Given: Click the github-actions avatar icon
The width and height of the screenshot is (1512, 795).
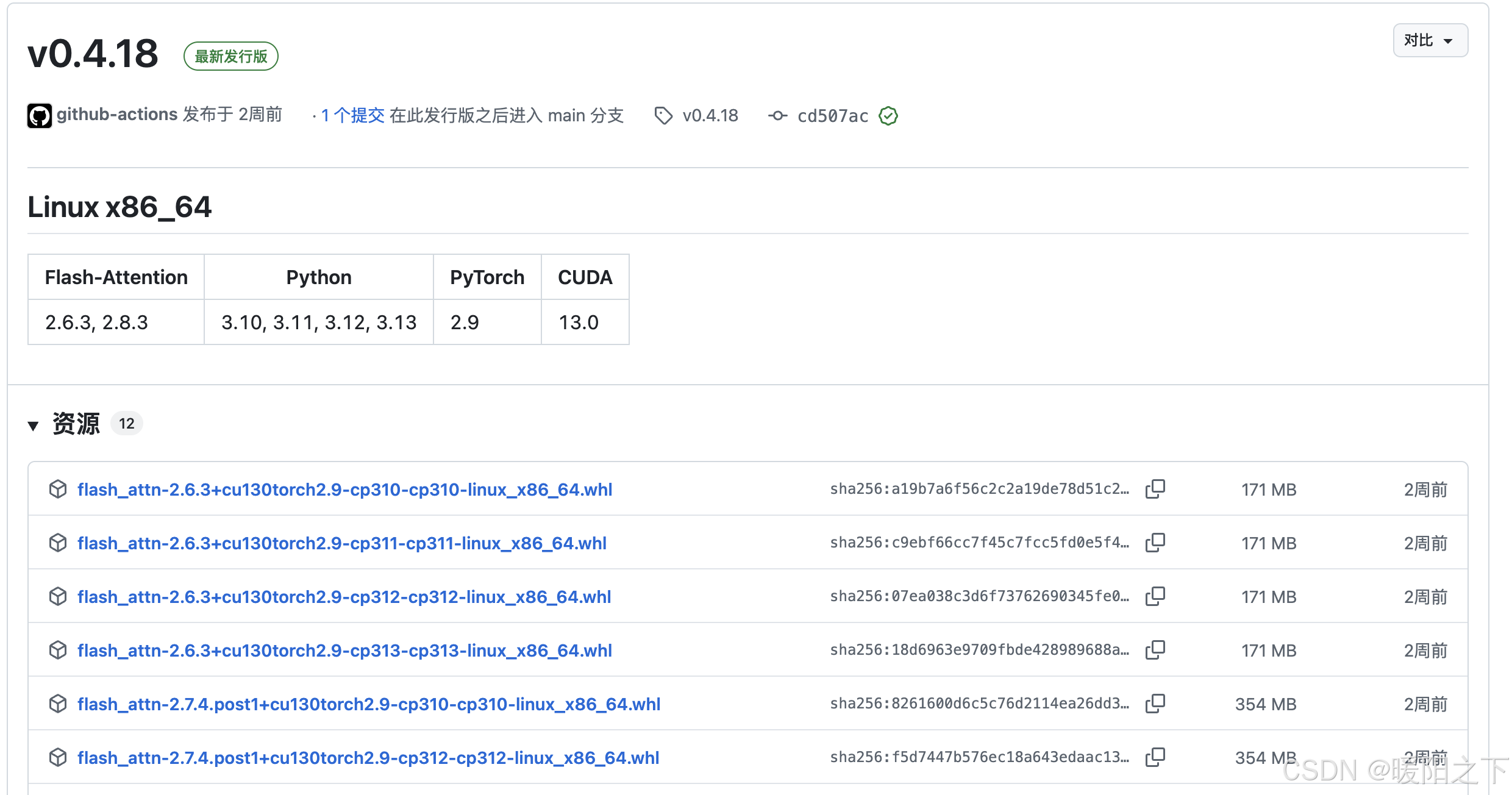Looking at the screenshot, I should 40,116.
